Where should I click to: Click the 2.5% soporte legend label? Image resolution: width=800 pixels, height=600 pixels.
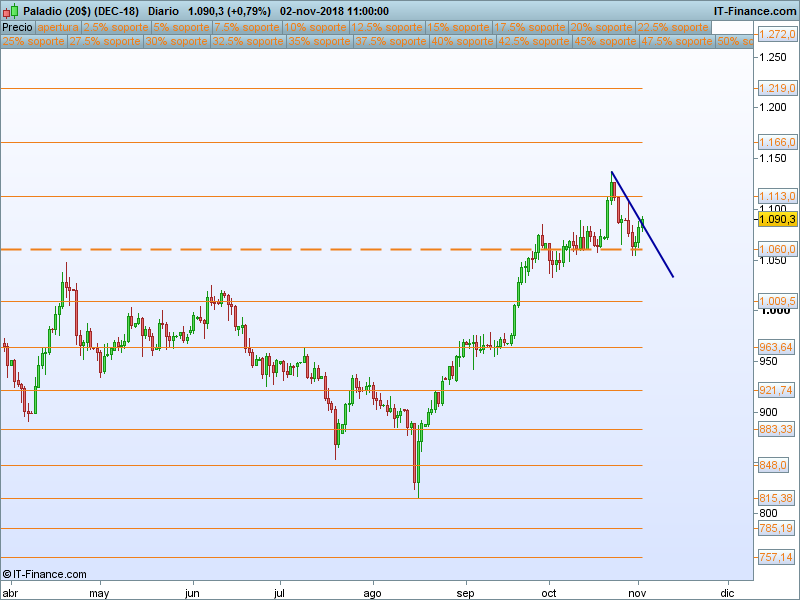(x=115, y=27)
